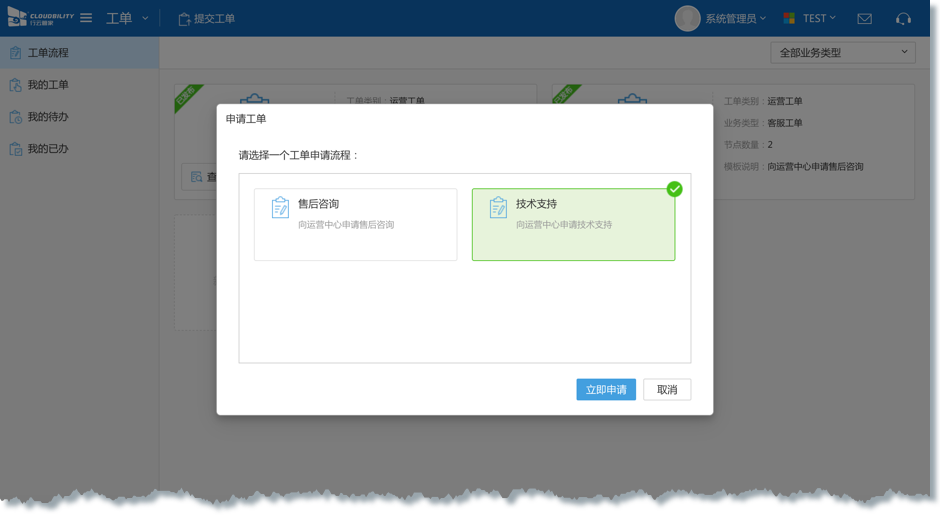The height and width of the screenshot is (516, 940).
Task: Click the 我的待办 sidebar icon
Action: [x=16, y=117]
